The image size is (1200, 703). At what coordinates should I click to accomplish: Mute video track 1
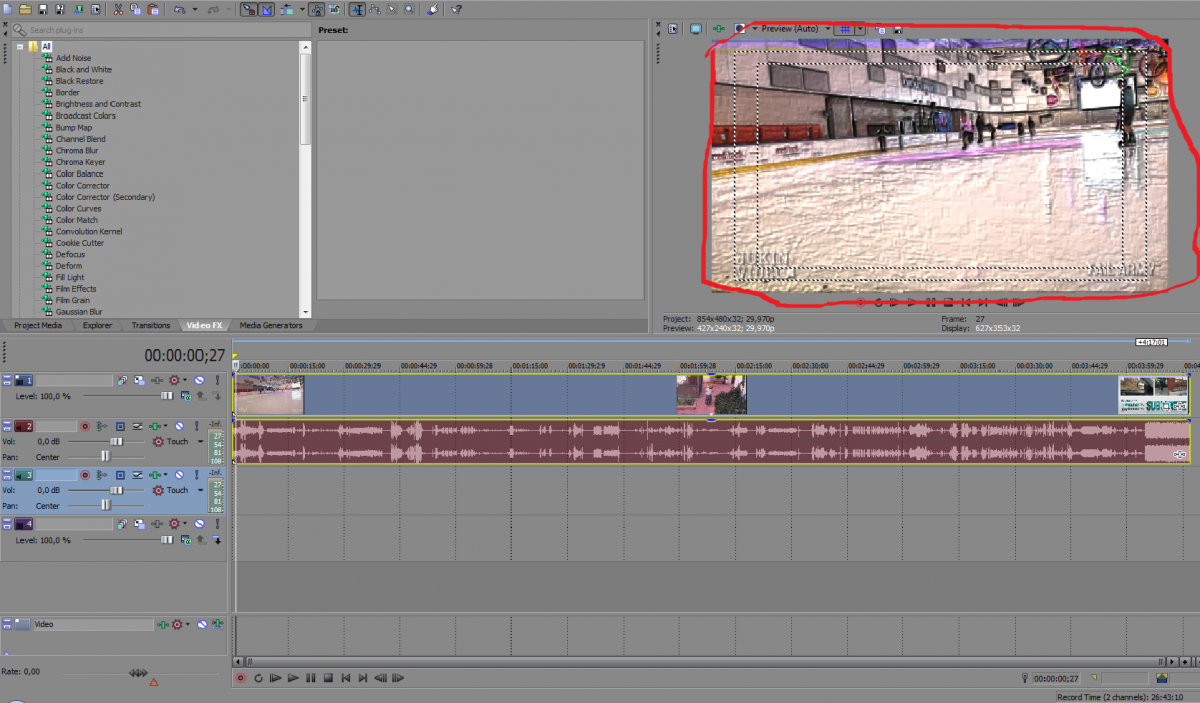(199, 380)
